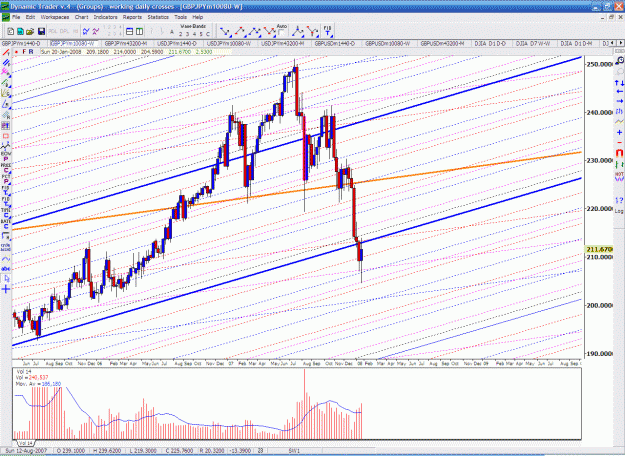The height and width of the screenshot is (456, 625).
Task: Open the Reports menu
Action: tap(132, 17)
